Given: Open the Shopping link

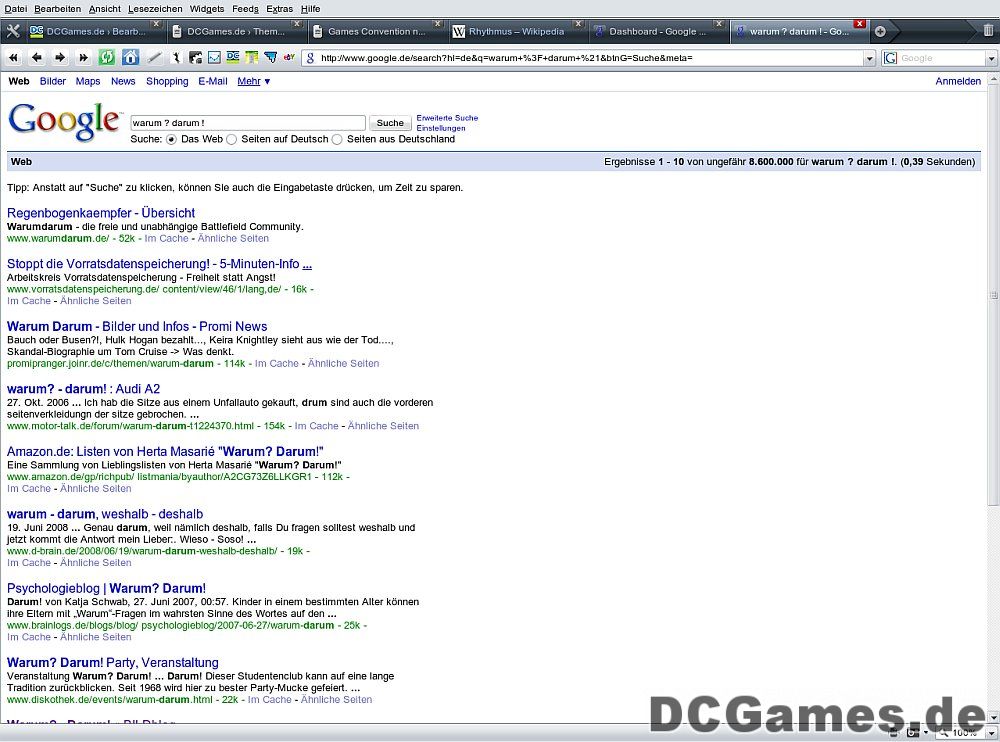Looking at the screenshot, I should click(x=167, y=81).
